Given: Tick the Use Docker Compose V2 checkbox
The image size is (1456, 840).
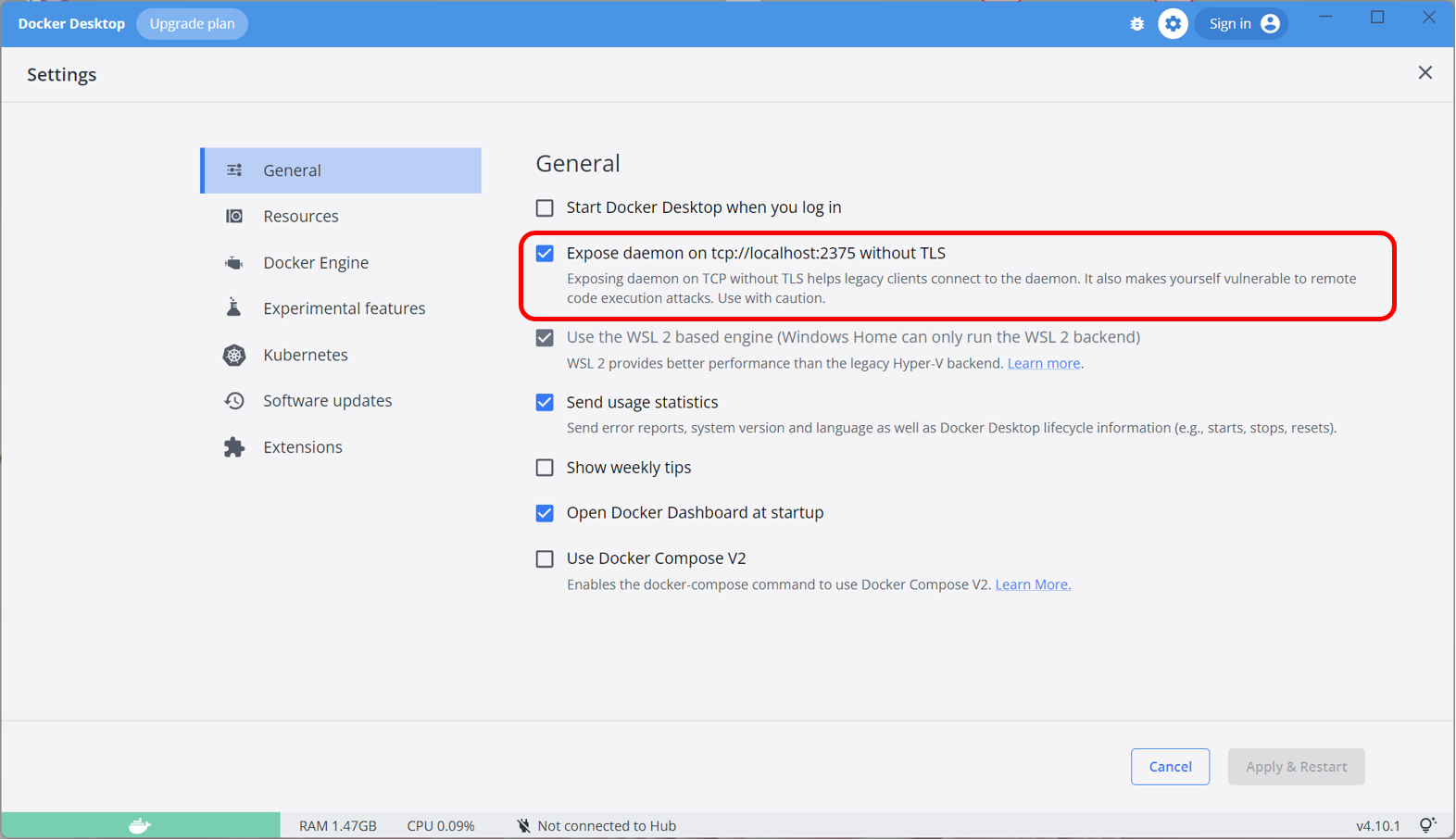Looking at the screenshot, I should point(545,558).
